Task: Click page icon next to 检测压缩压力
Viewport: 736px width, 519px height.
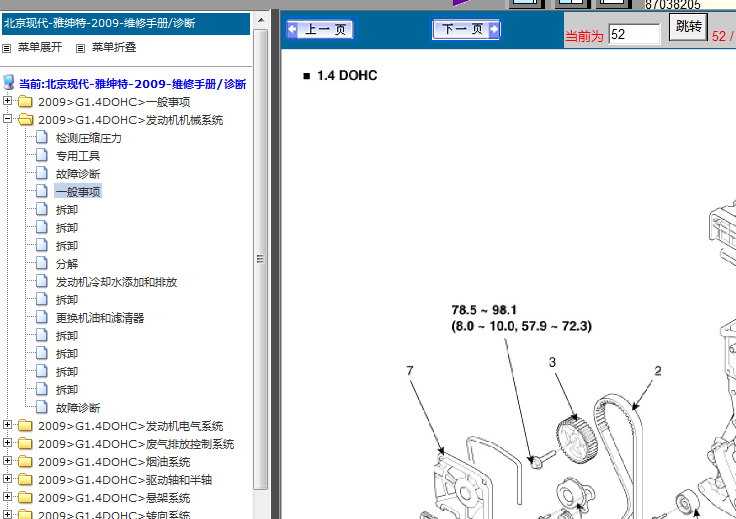Action: tap(42, 137)
